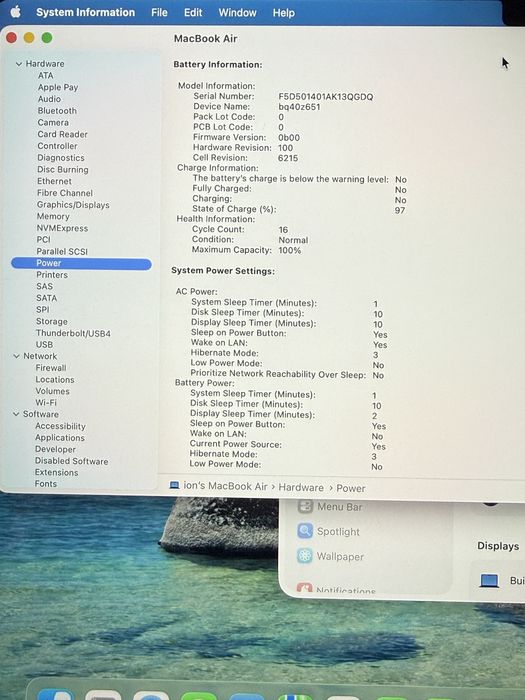This screenshot has width=525, height=700.
Task: Select Volumes under Network
Action: [x=52, y=391]
